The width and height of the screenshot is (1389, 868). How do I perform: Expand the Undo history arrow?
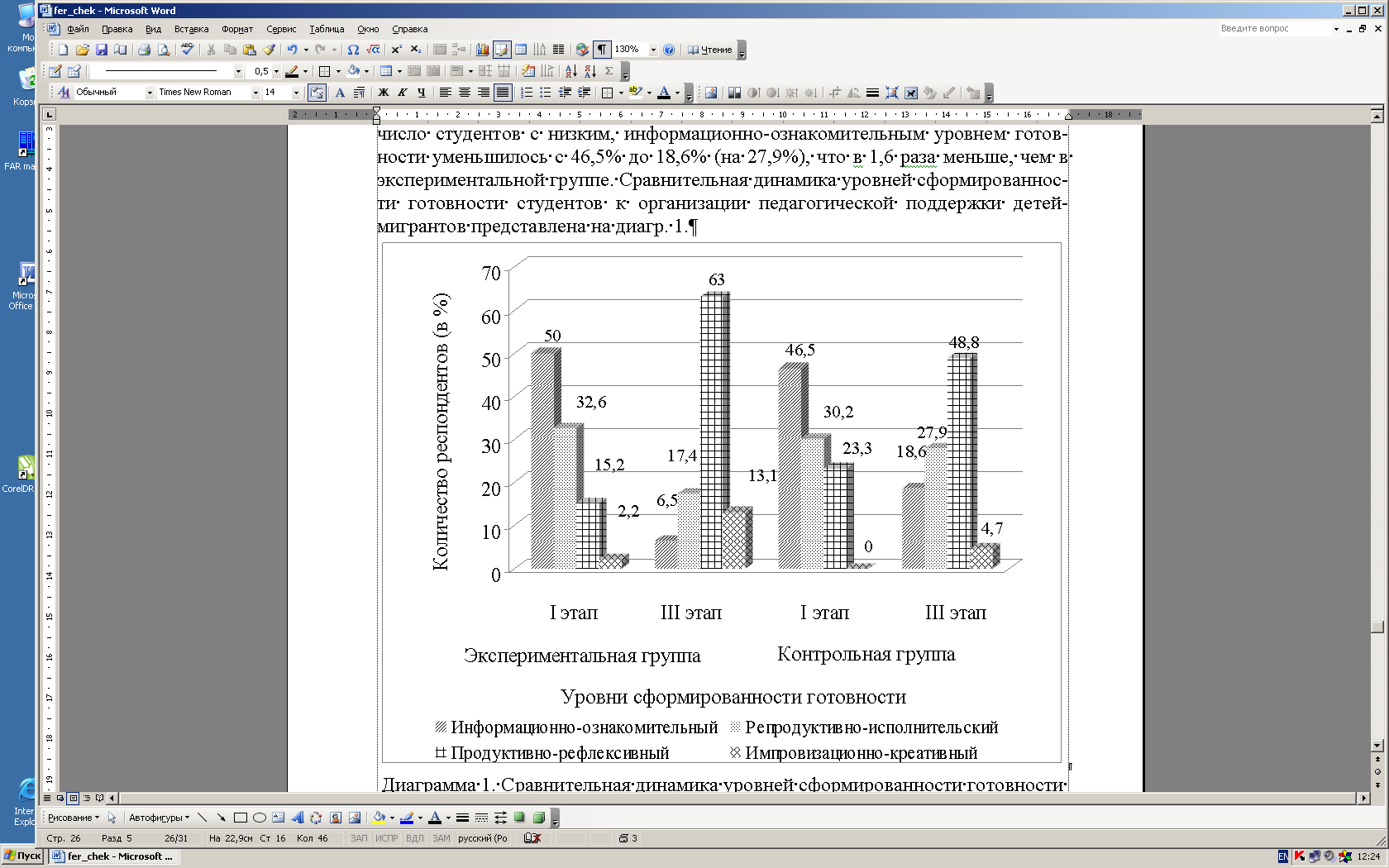point(305,50)
